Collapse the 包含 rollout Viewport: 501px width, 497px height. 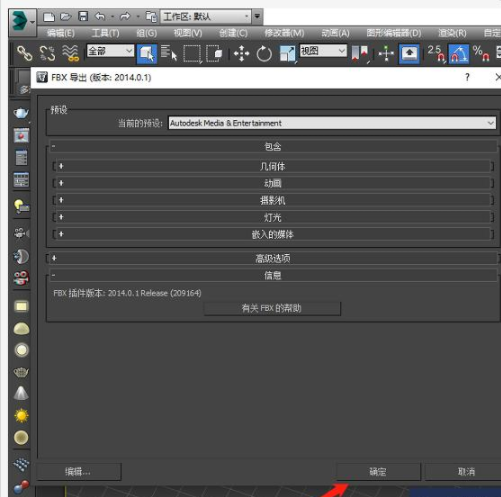(x=273, y=146)
